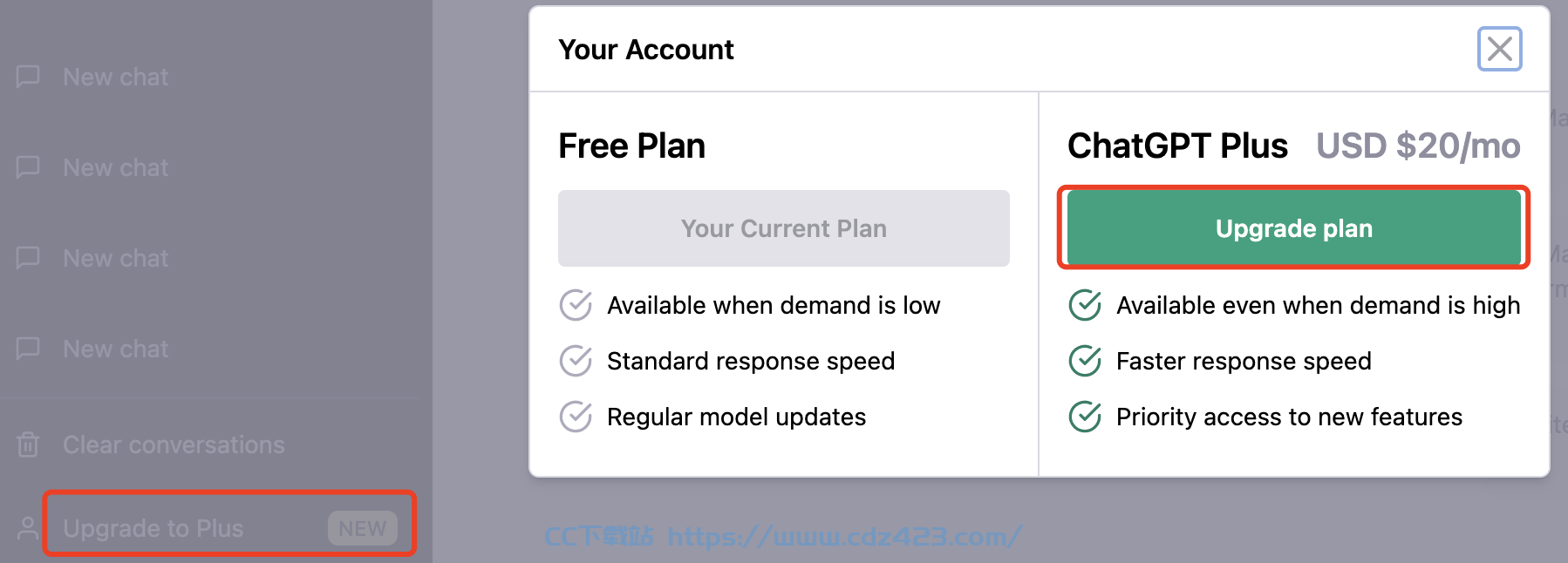Click checkmark icon beside Regular model updates
The image size is (1568, 563).
[x=576, y=417]
